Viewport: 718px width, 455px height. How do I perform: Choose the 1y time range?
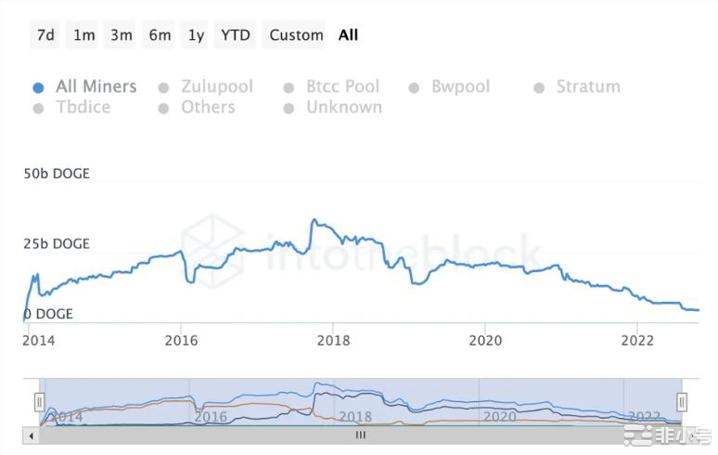pos(196,35)
